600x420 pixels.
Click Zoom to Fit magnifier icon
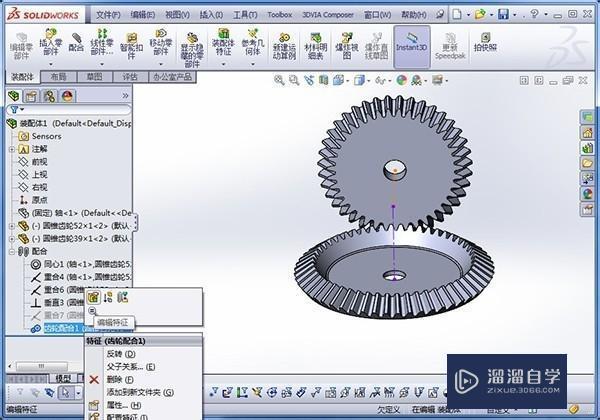click(x=279, y=80)
